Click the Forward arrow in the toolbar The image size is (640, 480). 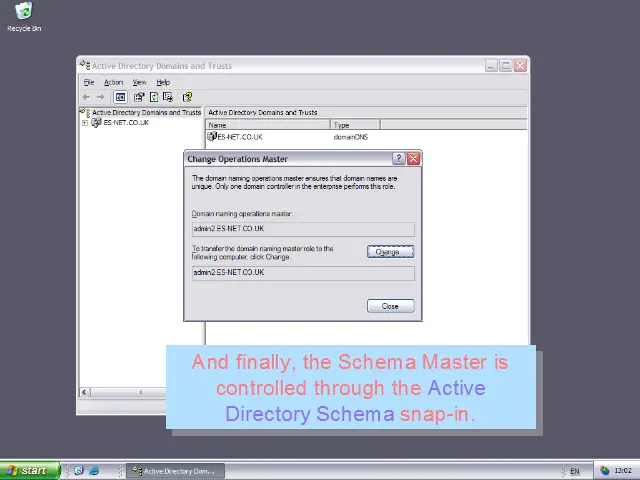pyautogui.click(x=100, y=97)
